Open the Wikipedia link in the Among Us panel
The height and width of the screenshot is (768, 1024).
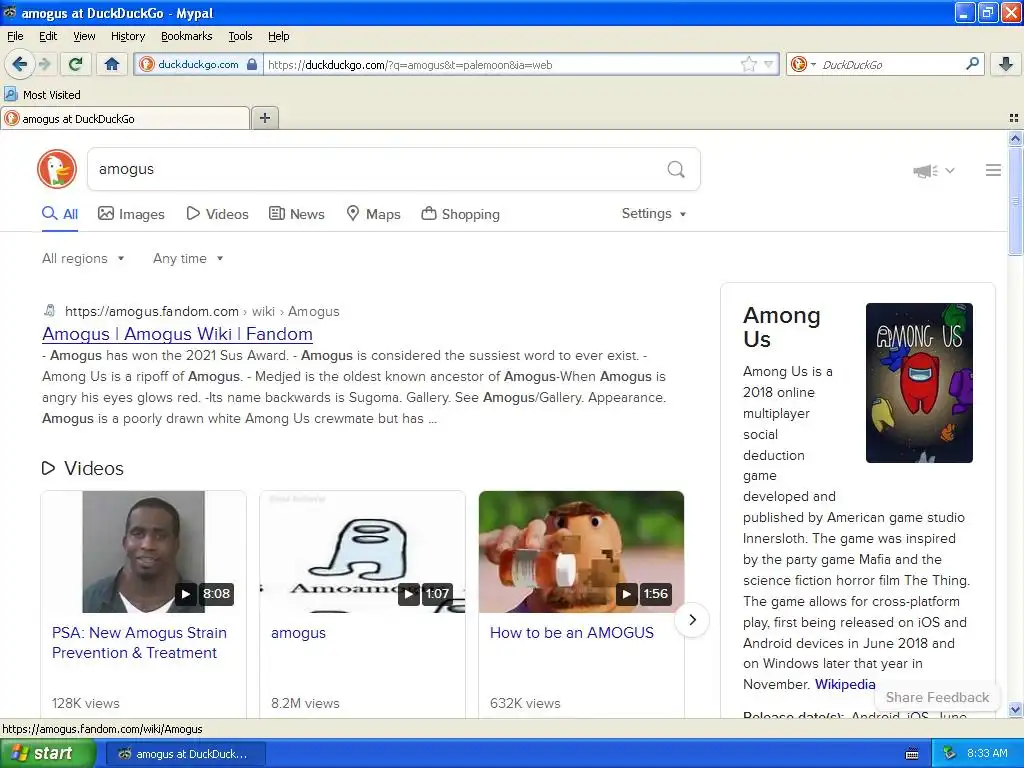click(845, 684)
